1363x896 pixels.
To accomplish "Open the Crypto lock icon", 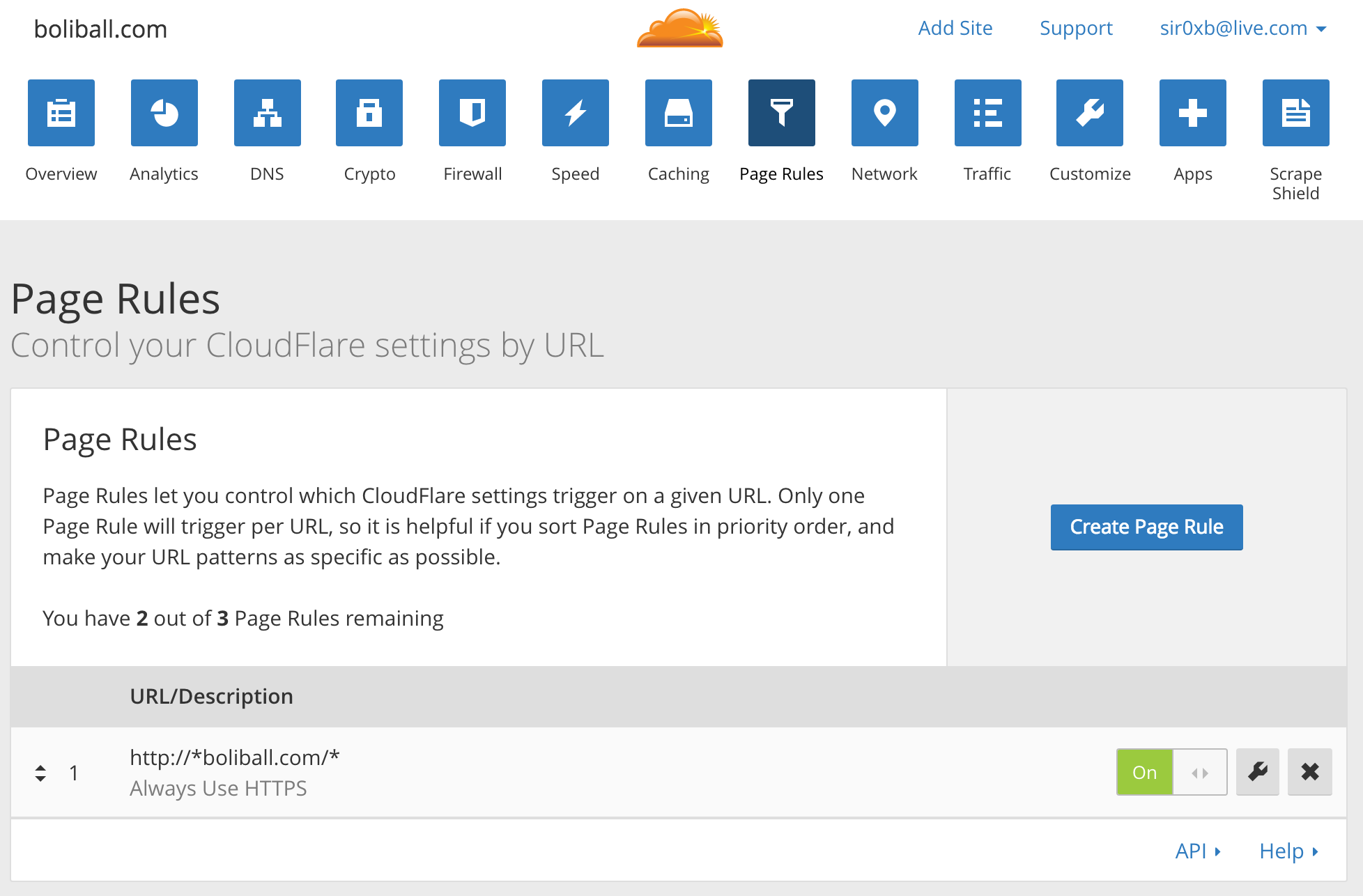I will point(369,113).
